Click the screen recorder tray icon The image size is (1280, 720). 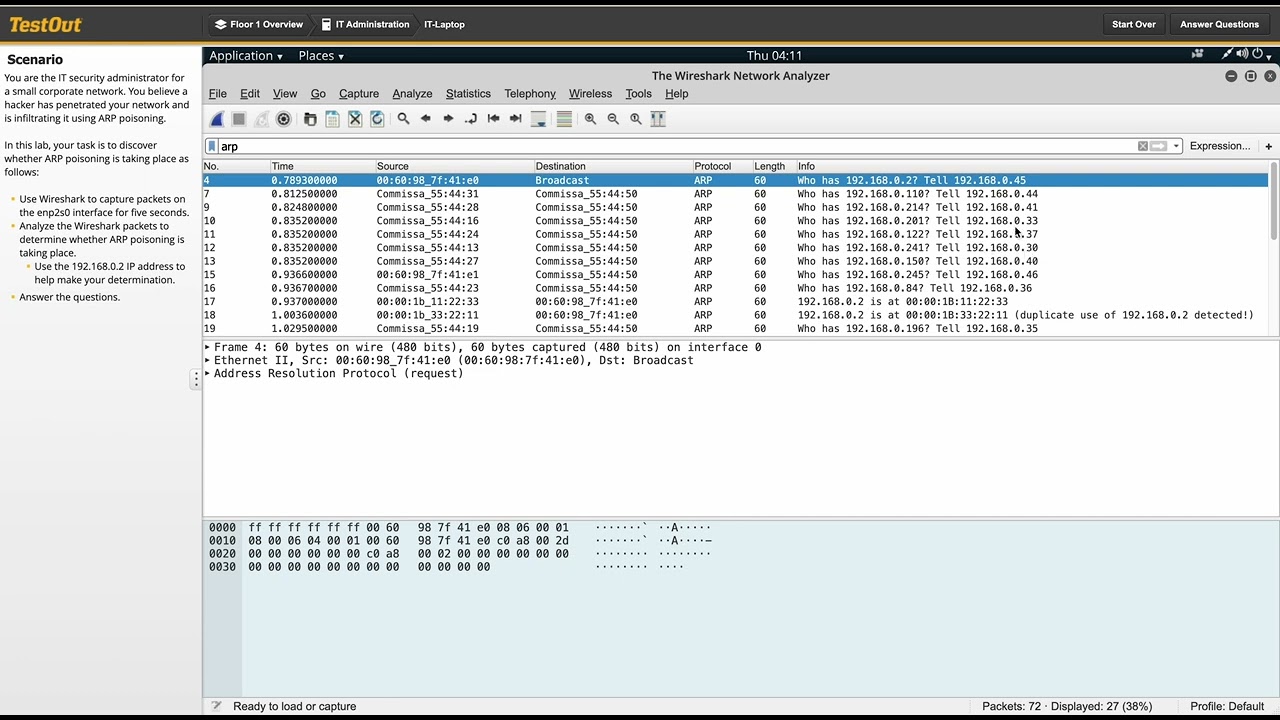1197,54
